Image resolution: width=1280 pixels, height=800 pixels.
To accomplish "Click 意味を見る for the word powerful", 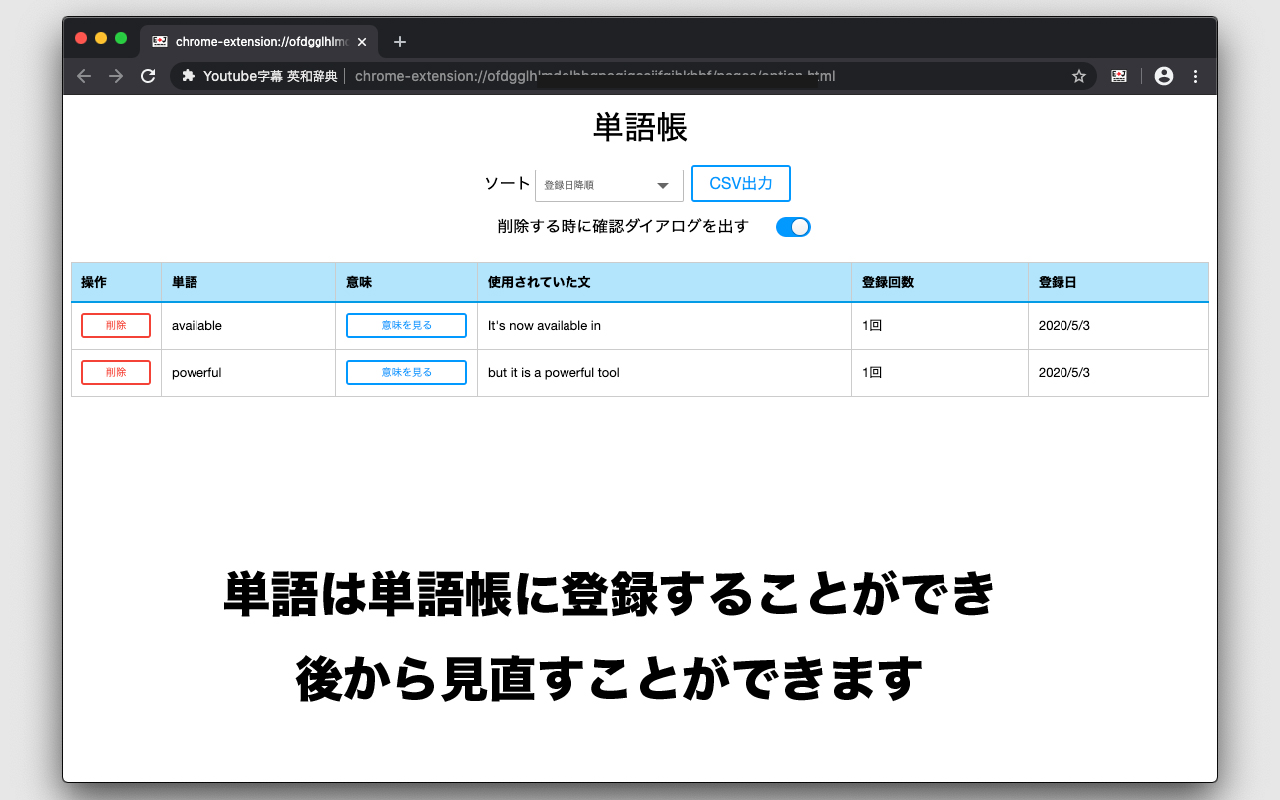I will pos(406,372).
